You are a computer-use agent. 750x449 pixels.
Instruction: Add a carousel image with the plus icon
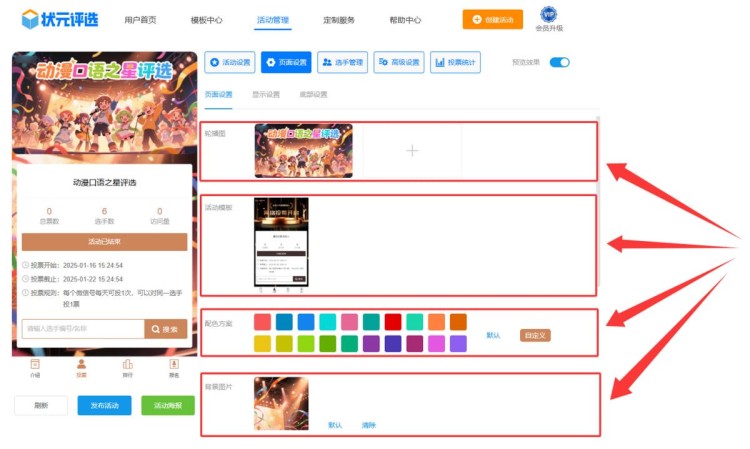pyautogui.click(x=411, y=150)
